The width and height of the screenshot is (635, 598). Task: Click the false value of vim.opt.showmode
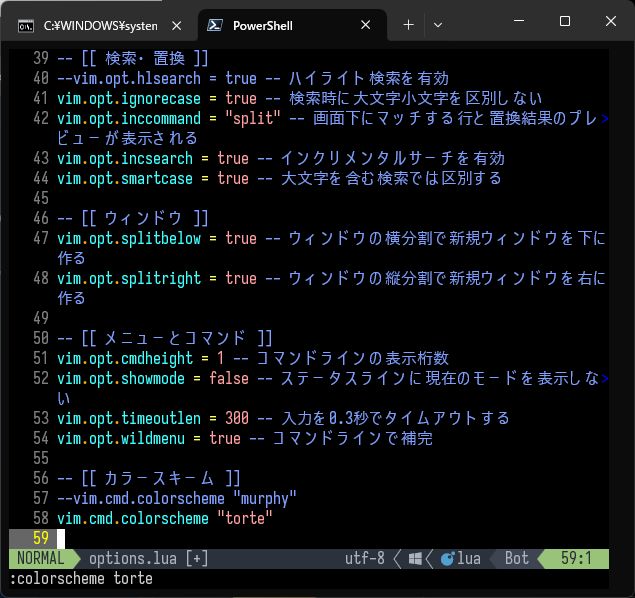[x=229, y=378]
